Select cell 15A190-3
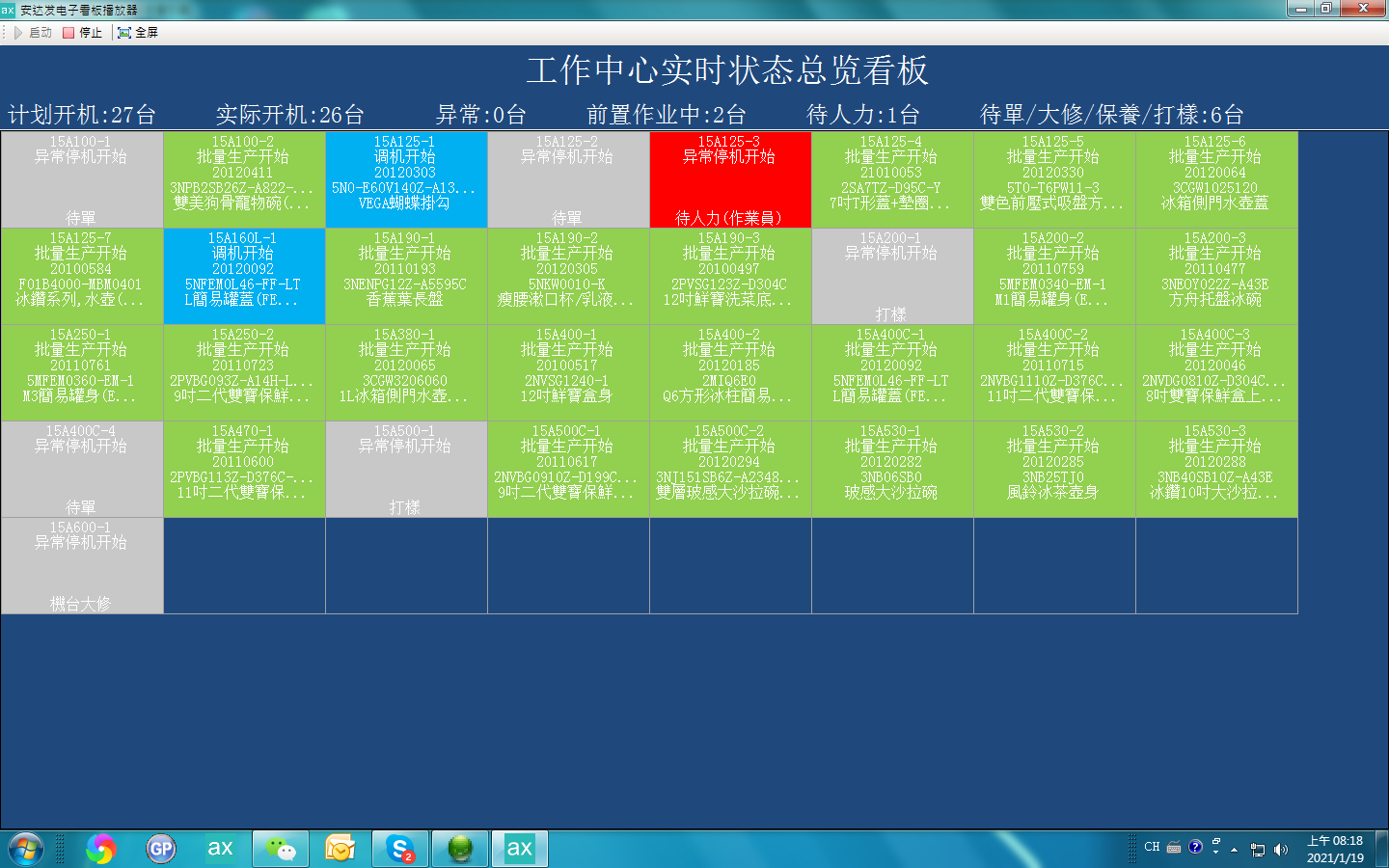This screenshot has height=868, width=1389. [730, 276]
